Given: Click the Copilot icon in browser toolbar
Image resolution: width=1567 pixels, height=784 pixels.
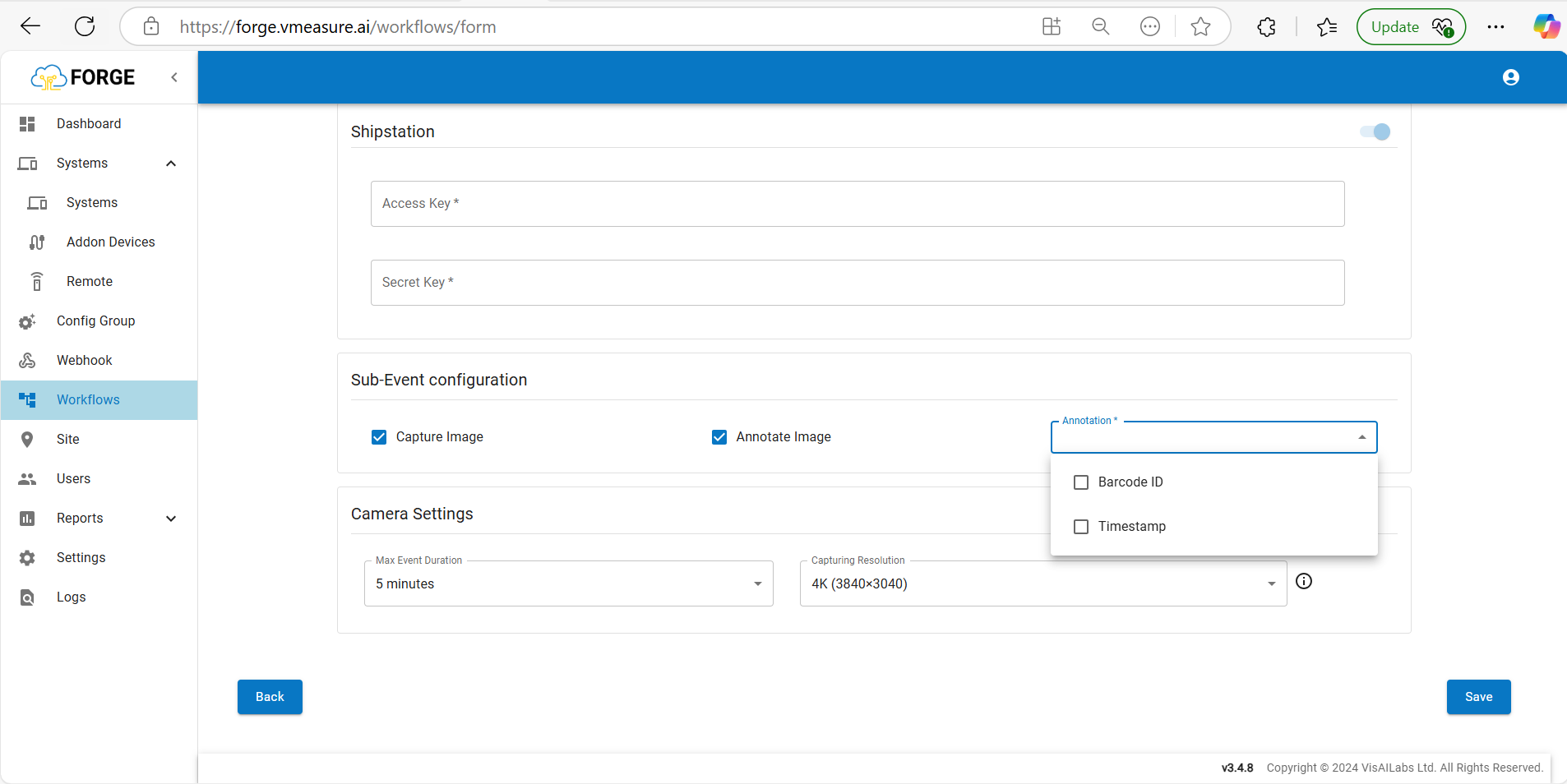Looking at the screenshot, I should tap(1546, 26).
